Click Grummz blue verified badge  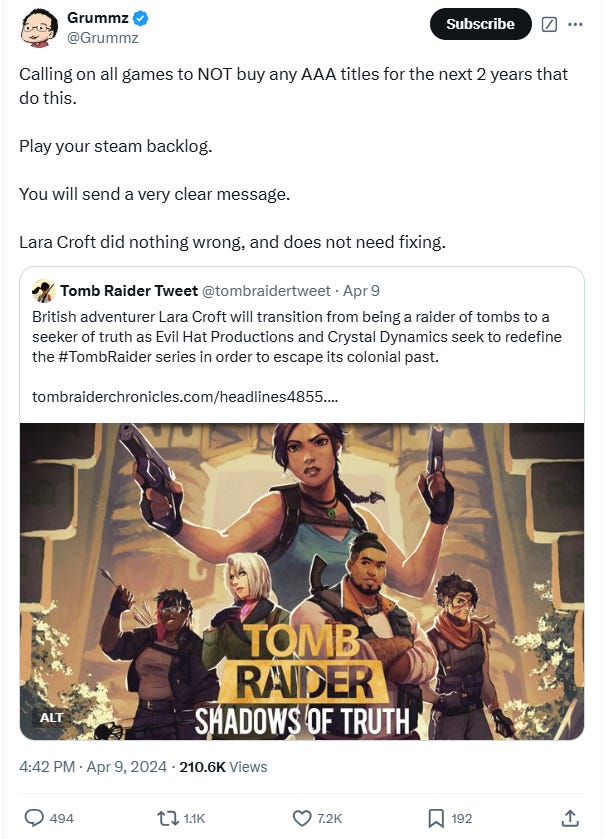pyautogui.click(x=141, y=18)
